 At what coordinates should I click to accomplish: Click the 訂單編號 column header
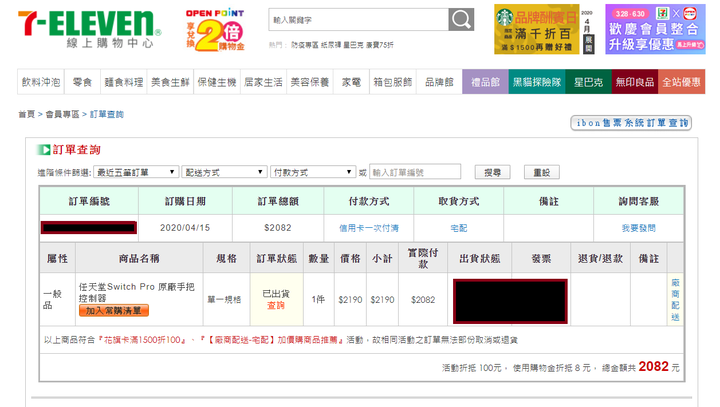89,201
